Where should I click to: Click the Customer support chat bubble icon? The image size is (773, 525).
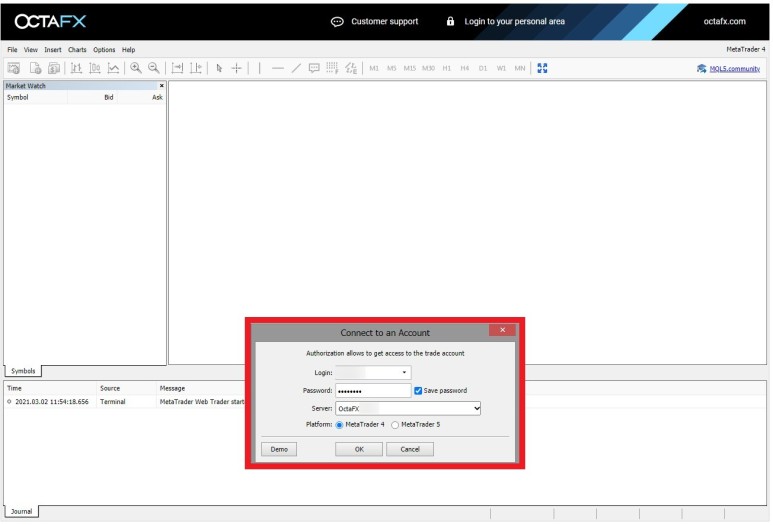(337, 22)
